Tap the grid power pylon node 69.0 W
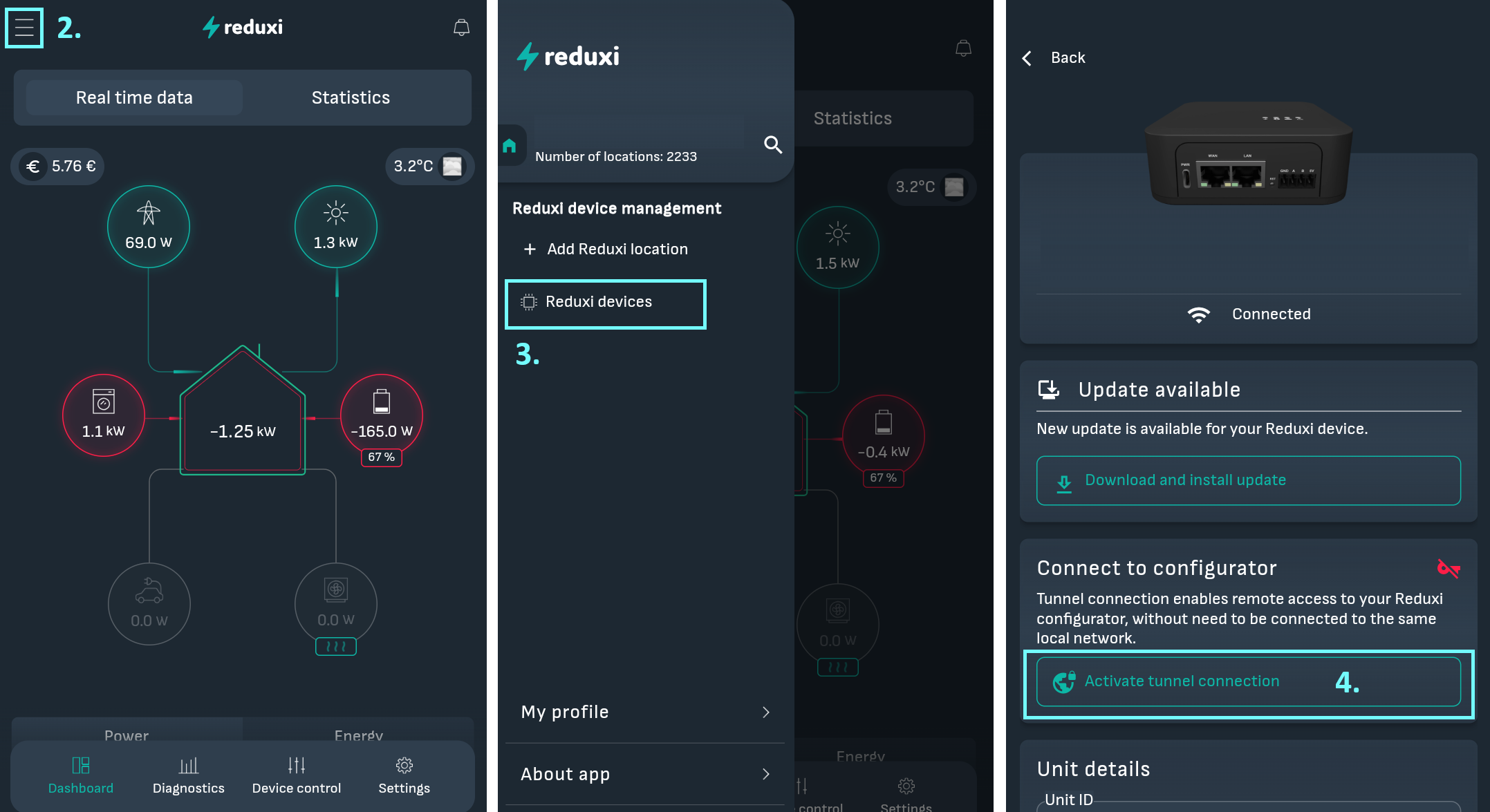This screenshot has width=1490, height=812. (149, 226)
